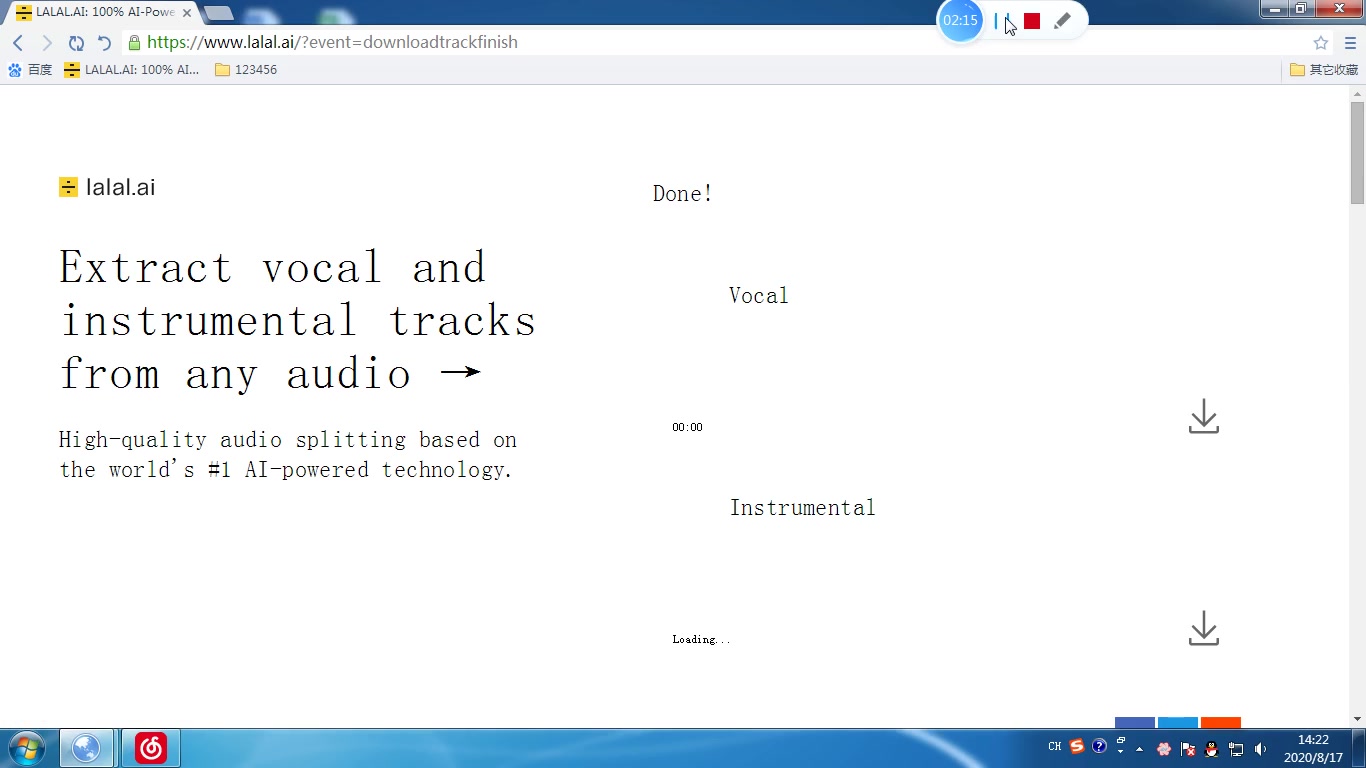Click the Sogou input method icon
Viewport: 1366px width, 768px height.
tap(1077, 746)
